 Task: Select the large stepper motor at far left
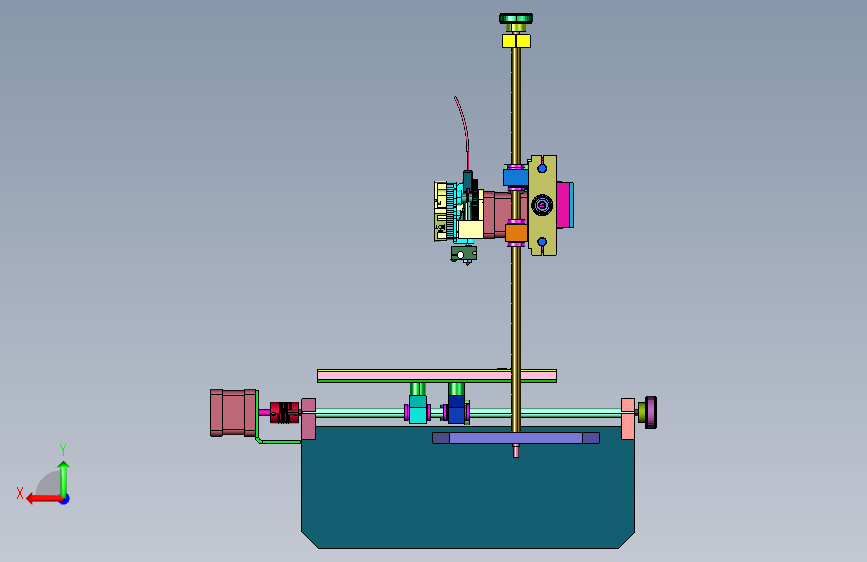[x=233, y=413]
